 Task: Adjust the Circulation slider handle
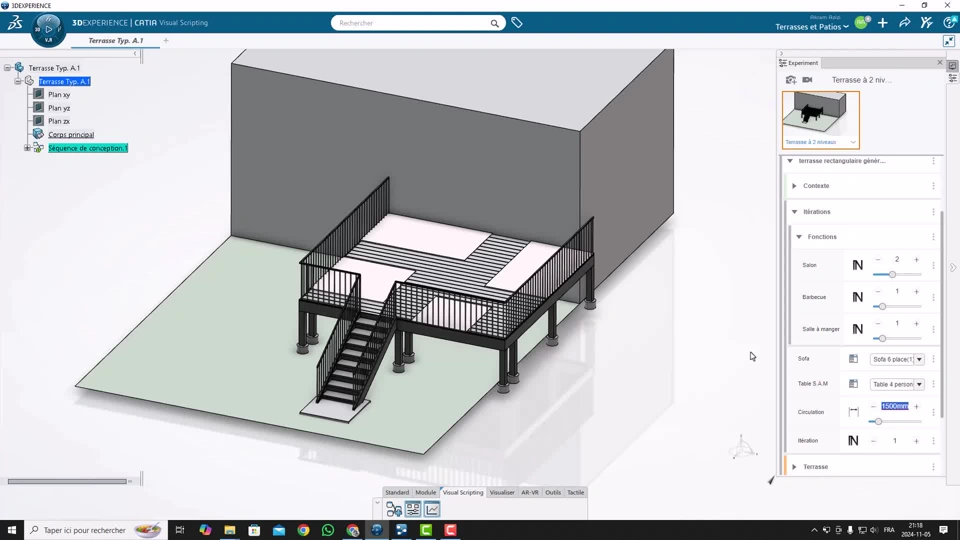[878, 421]
